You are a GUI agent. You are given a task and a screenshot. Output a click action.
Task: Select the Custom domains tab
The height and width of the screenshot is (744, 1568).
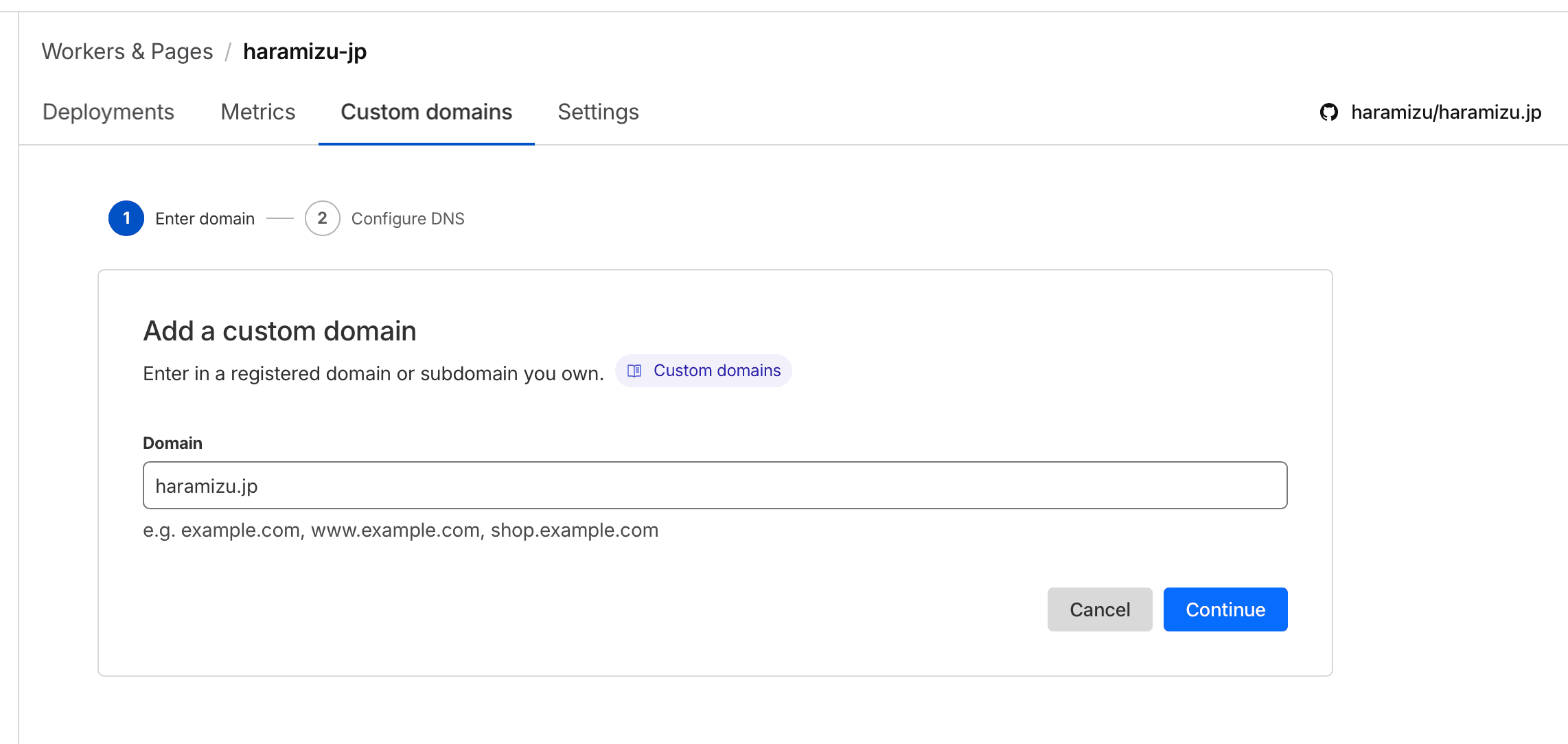pos(426,112)
